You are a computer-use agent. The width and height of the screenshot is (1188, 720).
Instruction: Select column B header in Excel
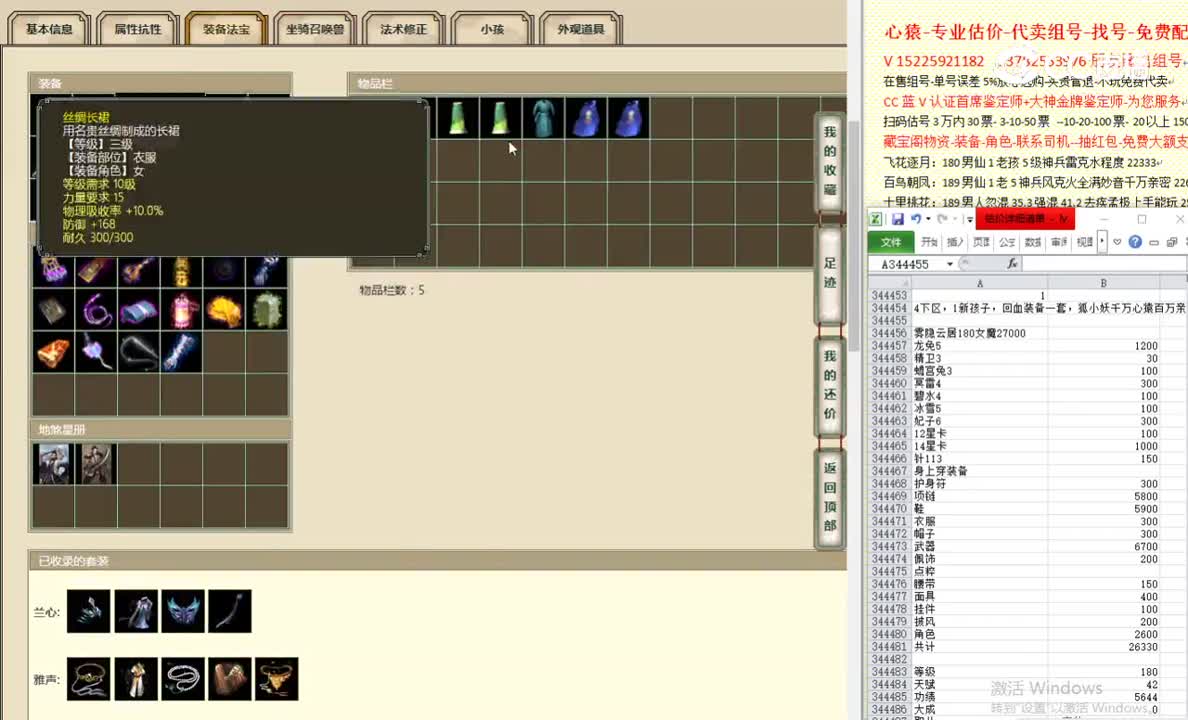[1103, 283]
